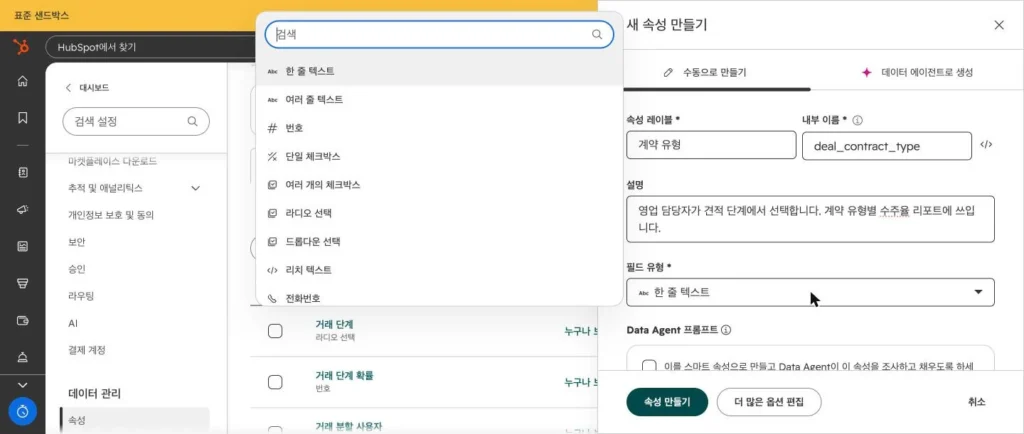Screen dimensions: 1024x434
Task: Close the 새 속성 만들기 panel
Action: coord(999,25)
